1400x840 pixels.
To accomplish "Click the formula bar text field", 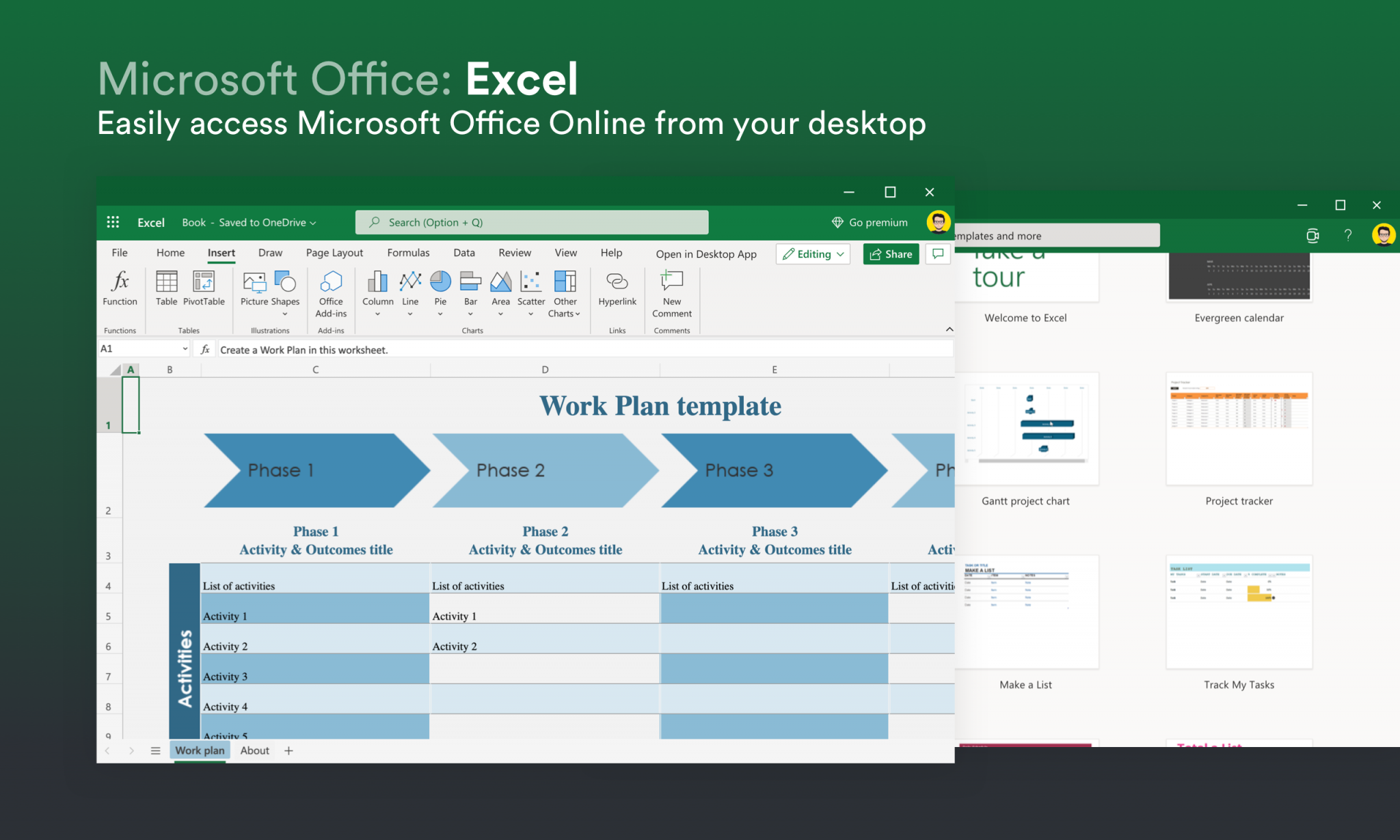I will click(x=586, y=349).
